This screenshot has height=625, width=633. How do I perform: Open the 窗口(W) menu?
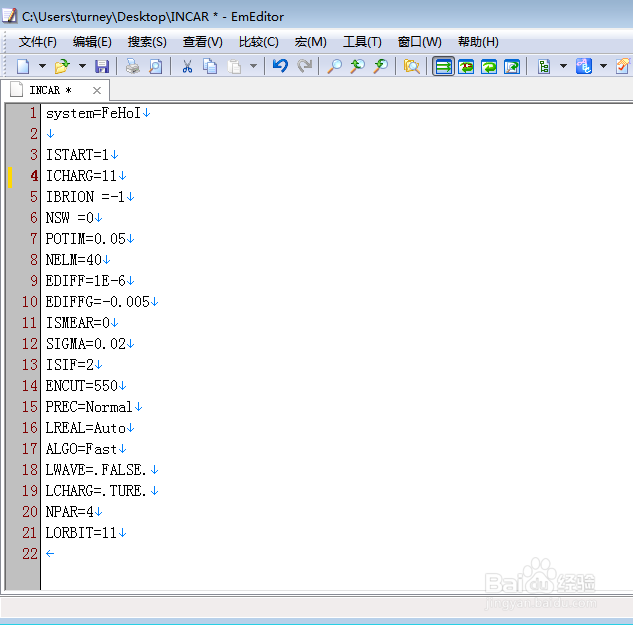(419, 42)
